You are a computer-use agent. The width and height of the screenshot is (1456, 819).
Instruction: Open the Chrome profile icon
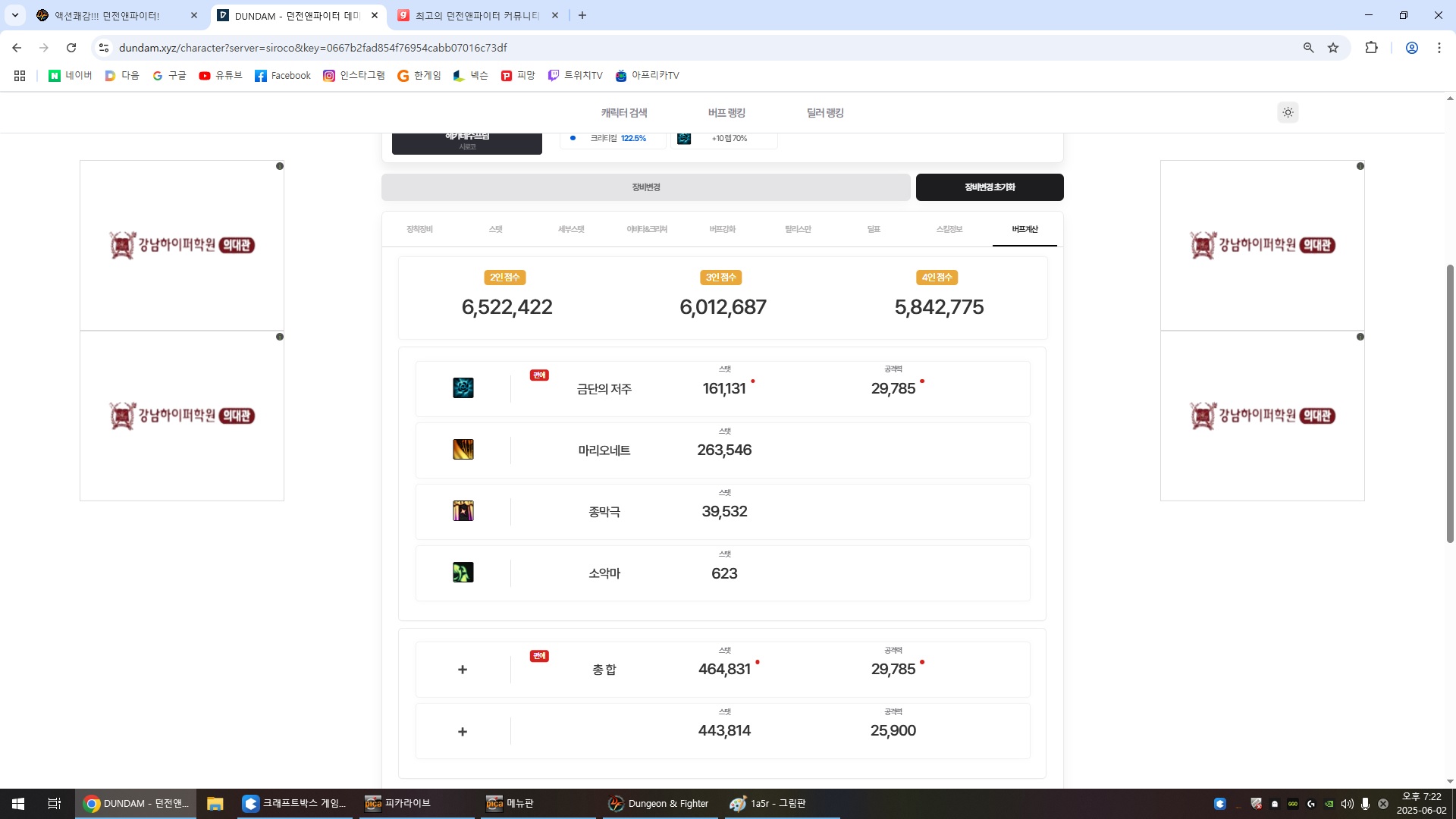(x=1412, y=48)
